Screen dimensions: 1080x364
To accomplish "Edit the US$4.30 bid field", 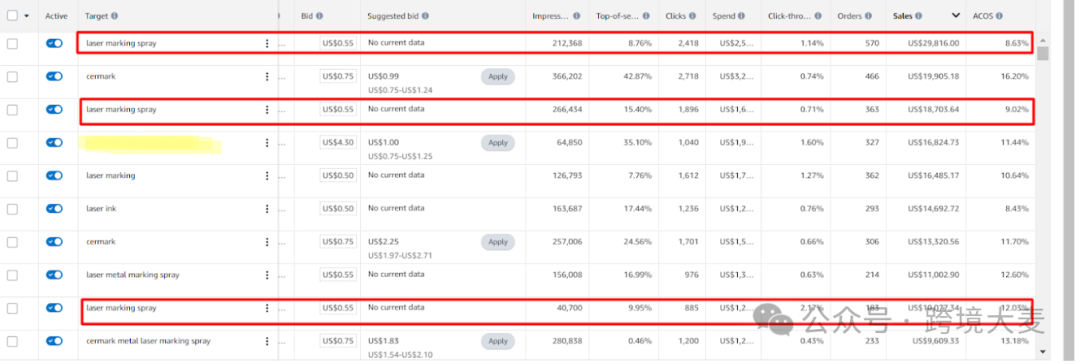I will coord(338,142).
